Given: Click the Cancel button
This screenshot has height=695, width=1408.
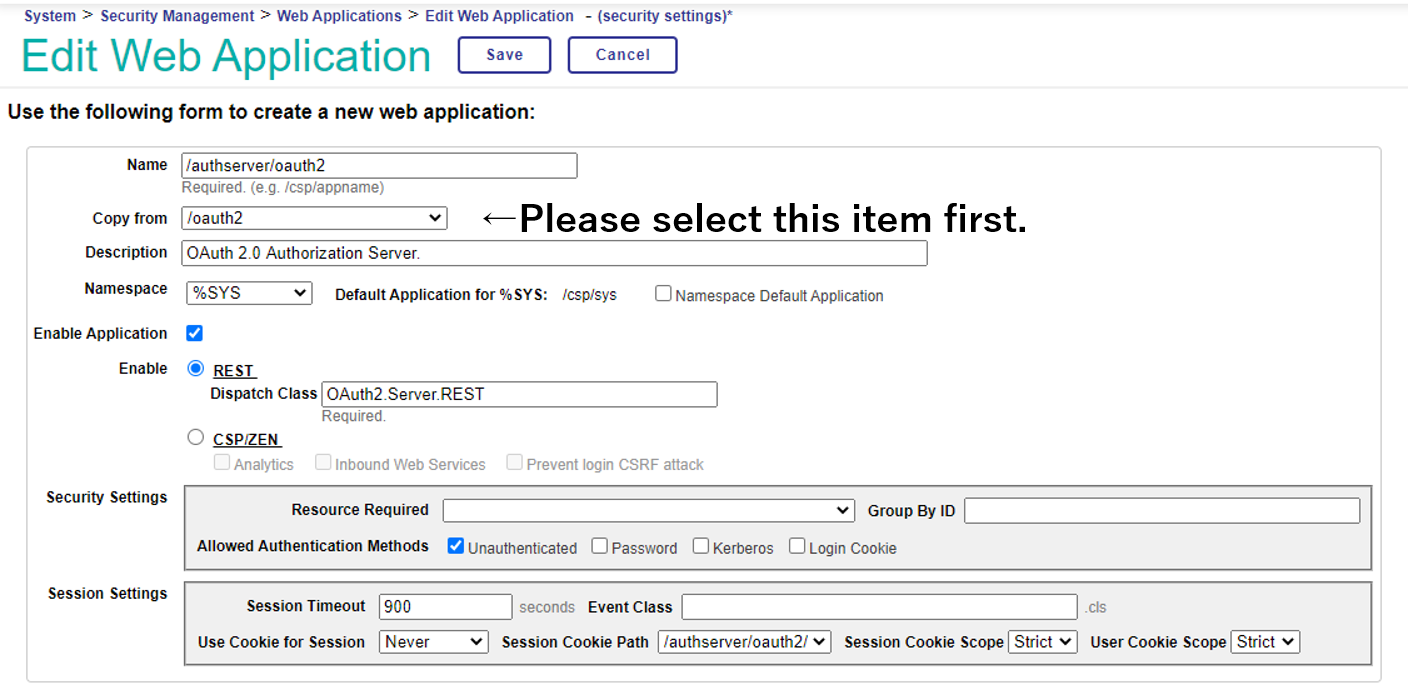Looking at the screenshot, I should [622, 55].
